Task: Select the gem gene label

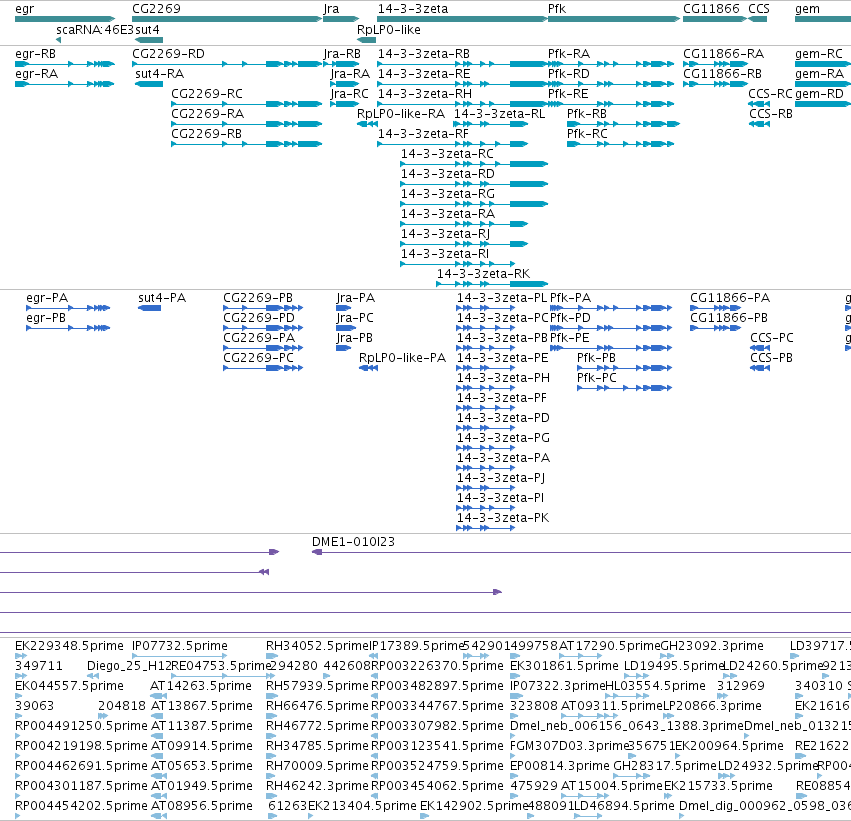Action: (x=807, y=9)
